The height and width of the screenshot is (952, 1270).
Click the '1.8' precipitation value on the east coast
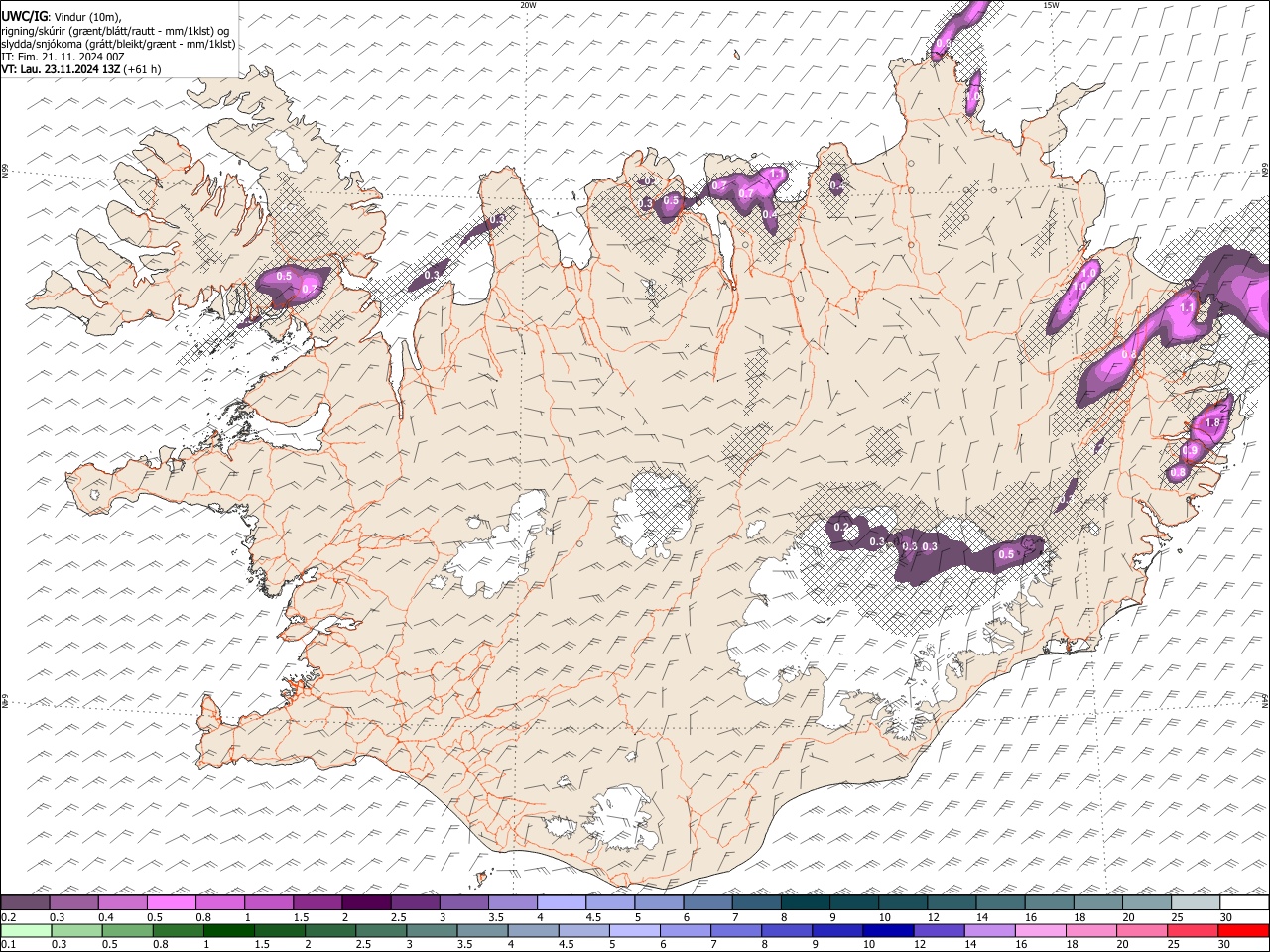click(x=1212, y=422)
